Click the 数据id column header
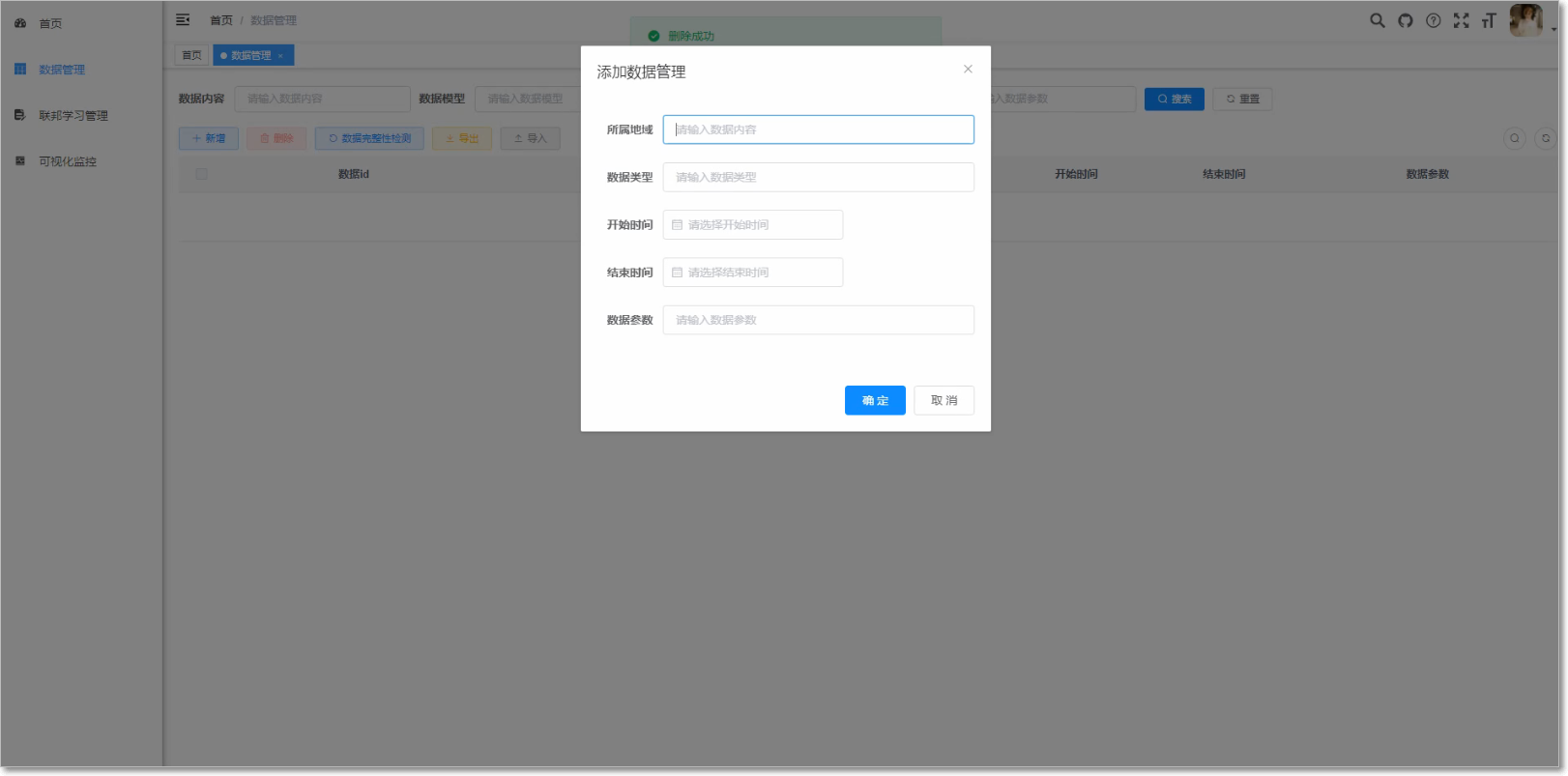Image resolution: width=1568 pixels, height=776 pixels. click(354, 174)
